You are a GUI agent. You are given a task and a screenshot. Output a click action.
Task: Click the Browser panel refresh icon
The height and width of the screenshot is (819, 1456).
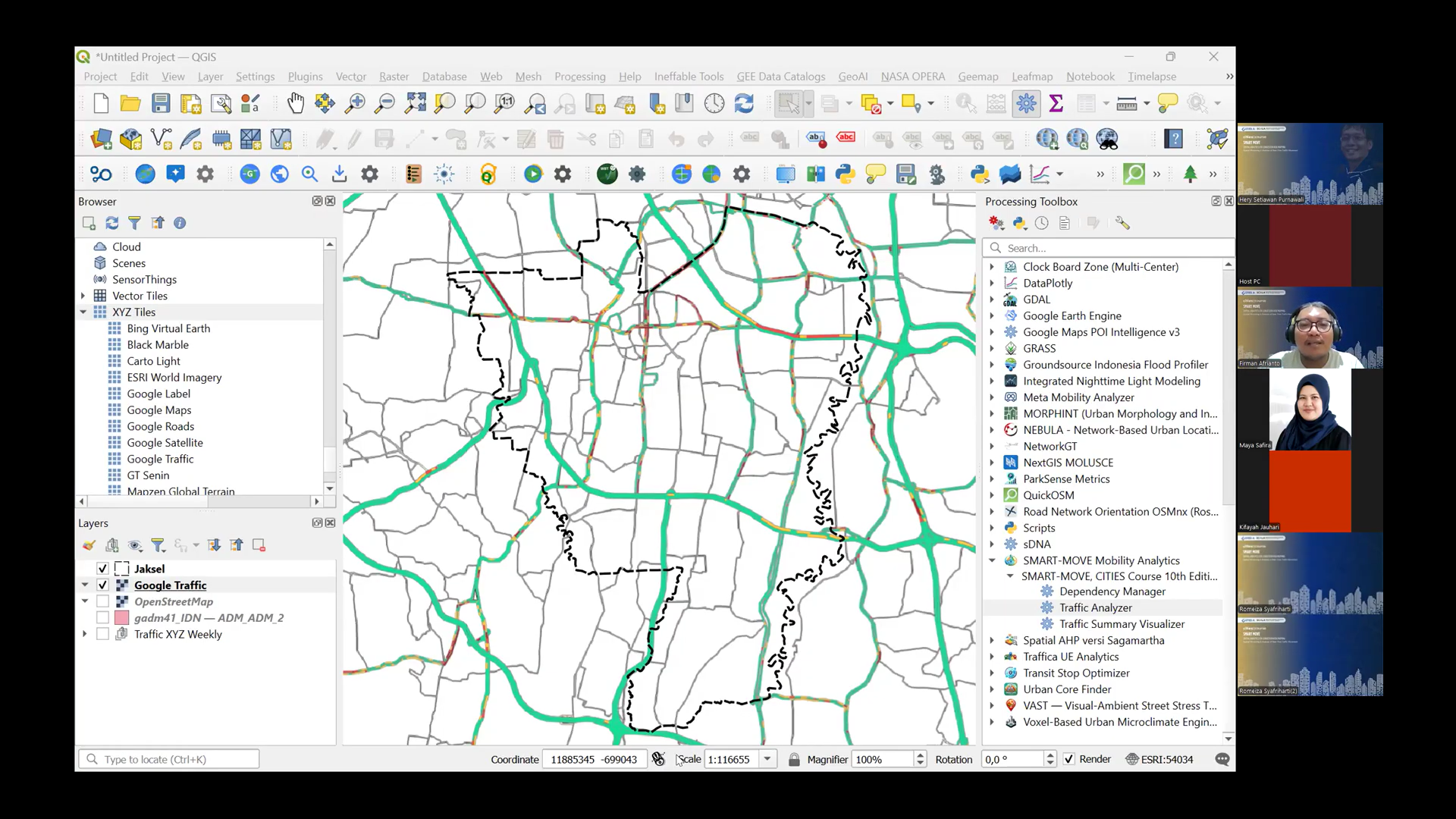click(x=111, y=223)
